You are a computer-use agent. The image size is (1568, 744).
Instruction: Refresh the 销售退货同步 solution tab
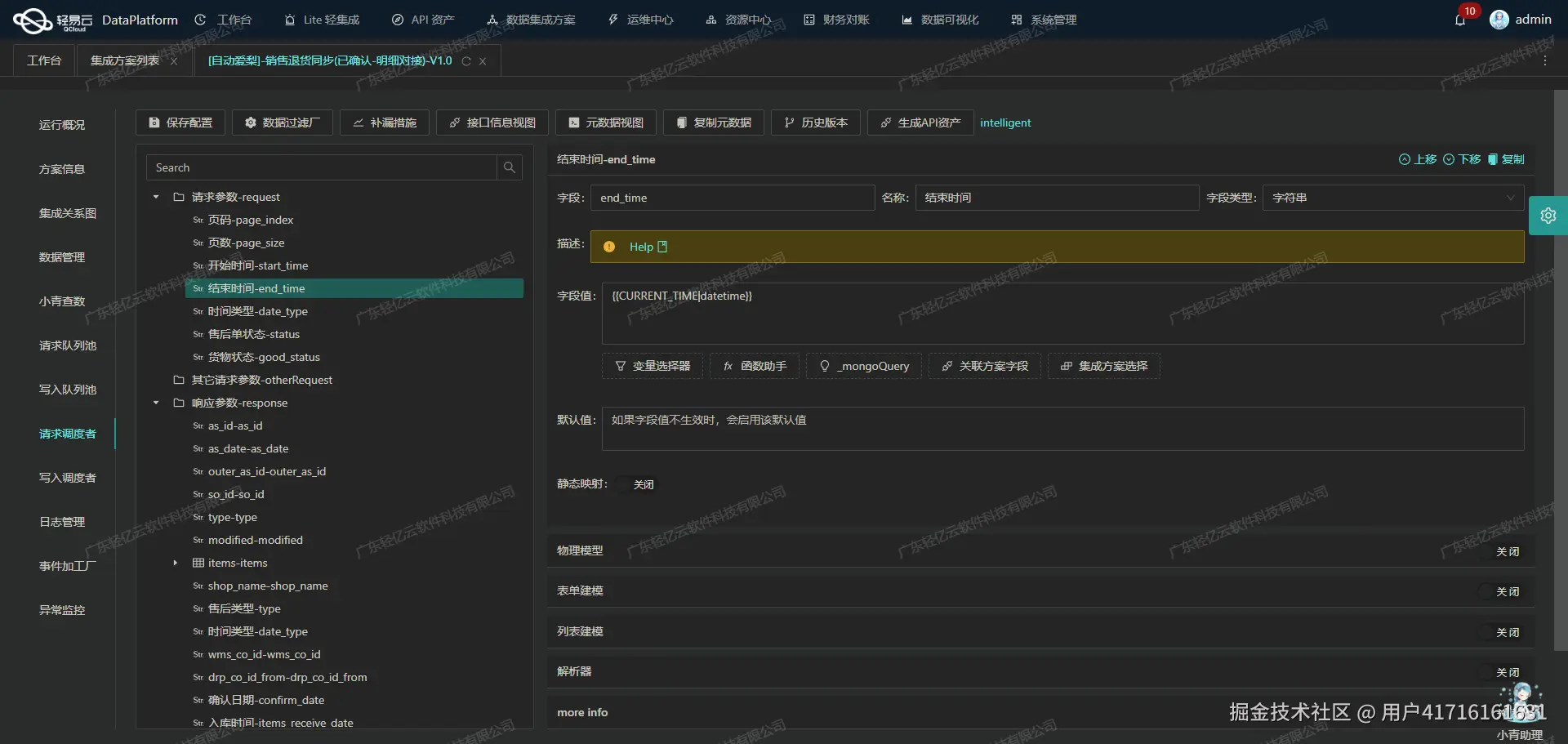[466, 61]
